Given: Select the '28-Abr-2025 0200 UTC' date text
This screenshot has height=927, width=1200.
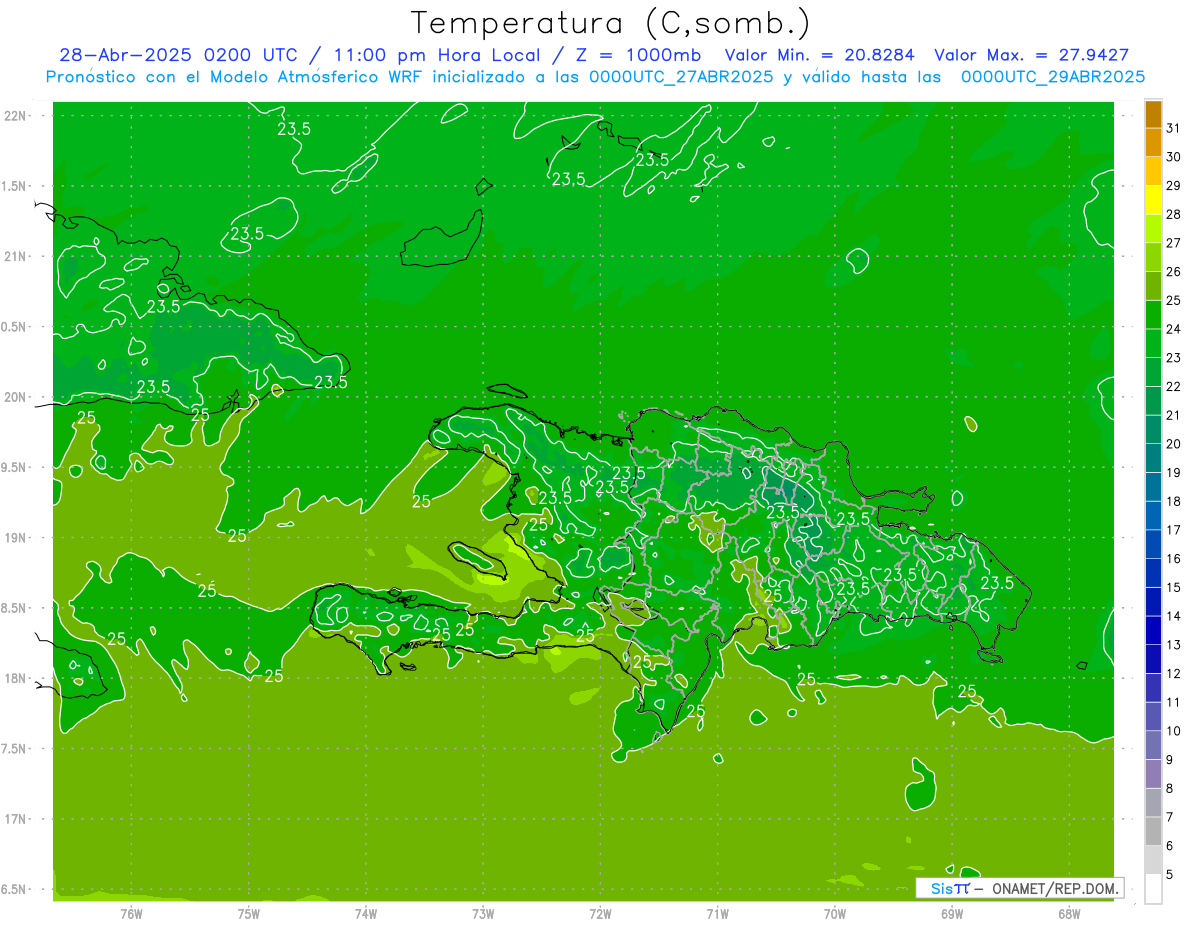Looking at the screenshot, I should click(x=179, y=55).
